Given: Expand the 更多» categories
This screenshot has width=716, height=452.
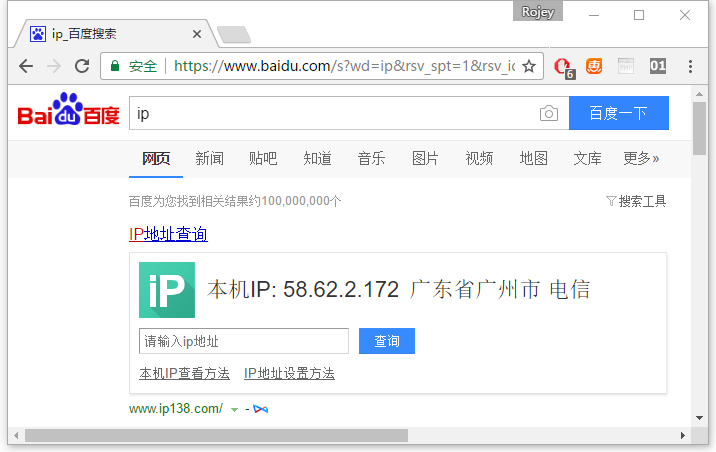Looking at the screenshot, I should pyautogui.click(x=641, y=159).
